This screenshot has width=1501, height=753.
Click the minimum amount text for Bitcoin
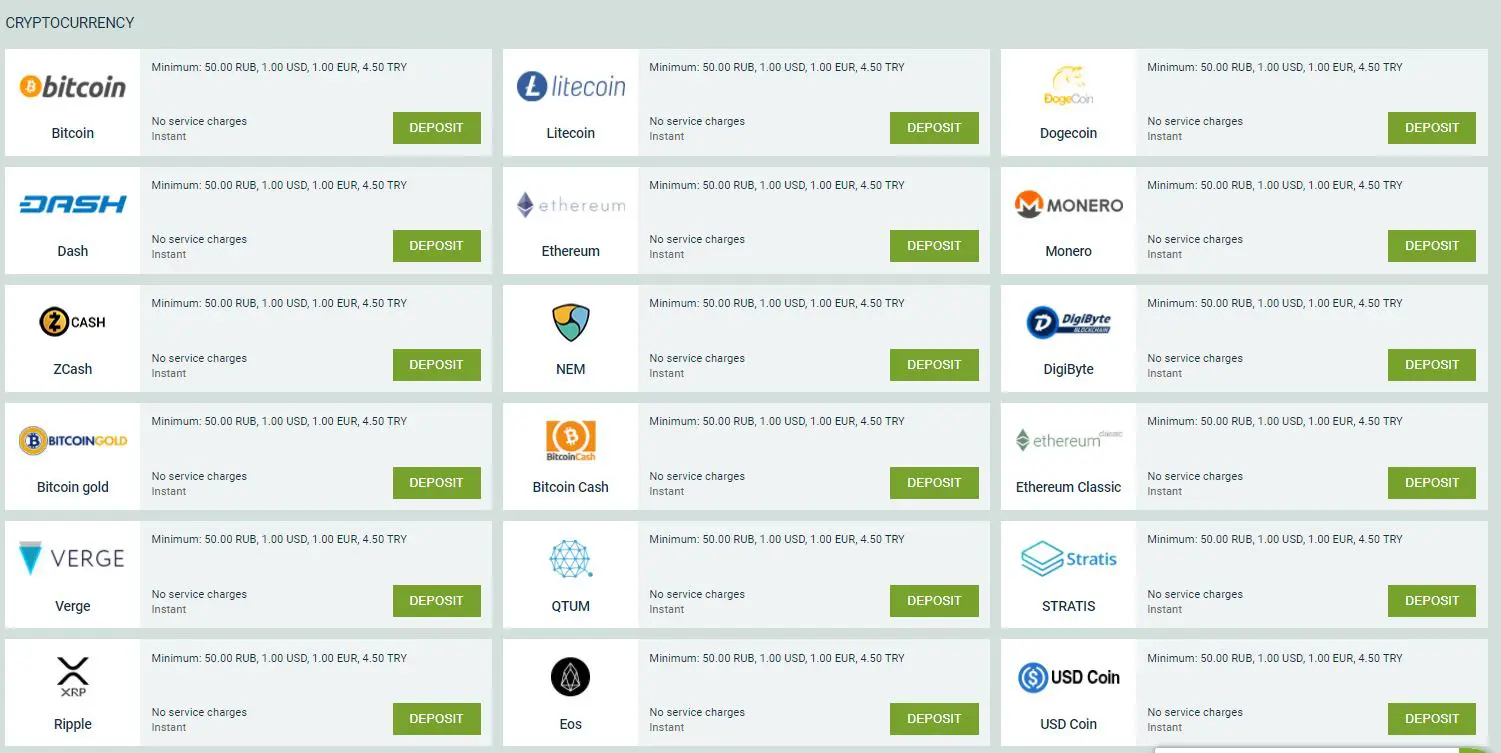tap(279, 67)
